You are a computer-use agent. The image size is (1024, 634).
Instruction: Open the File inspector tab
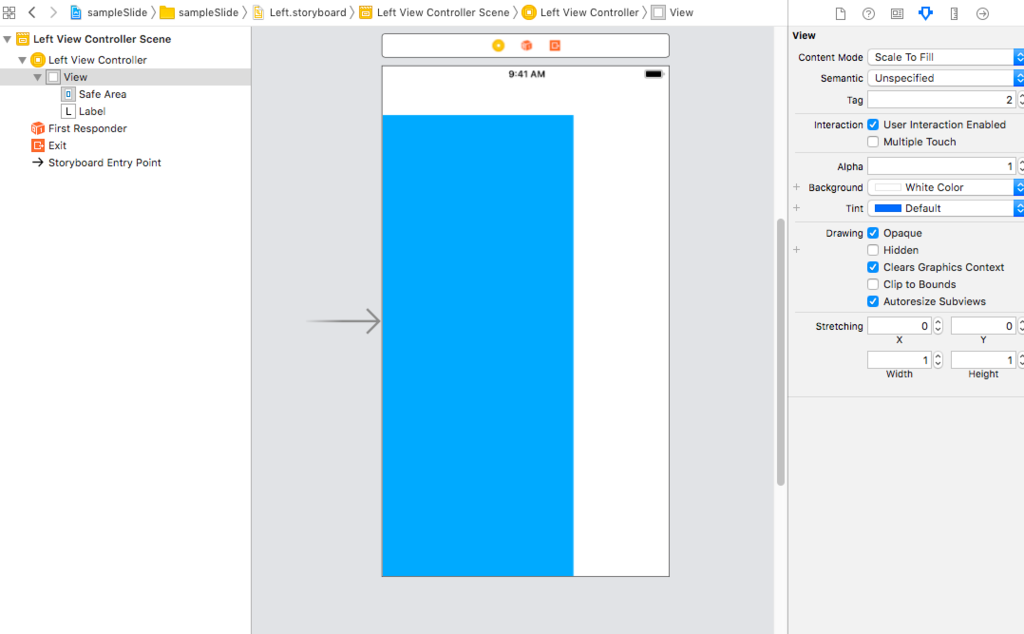coord(840,14)
